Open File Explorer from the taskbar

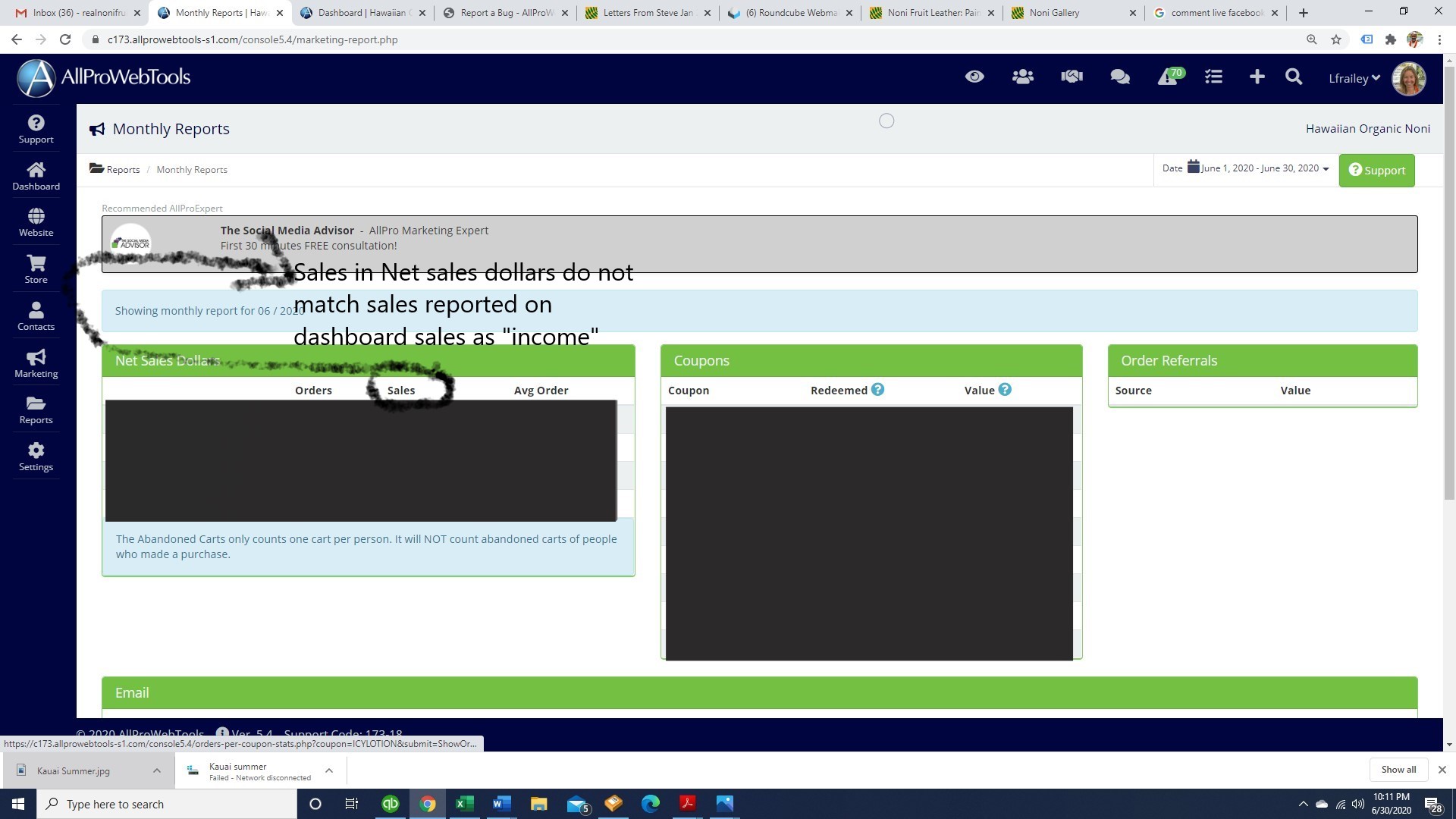point(539,804)
